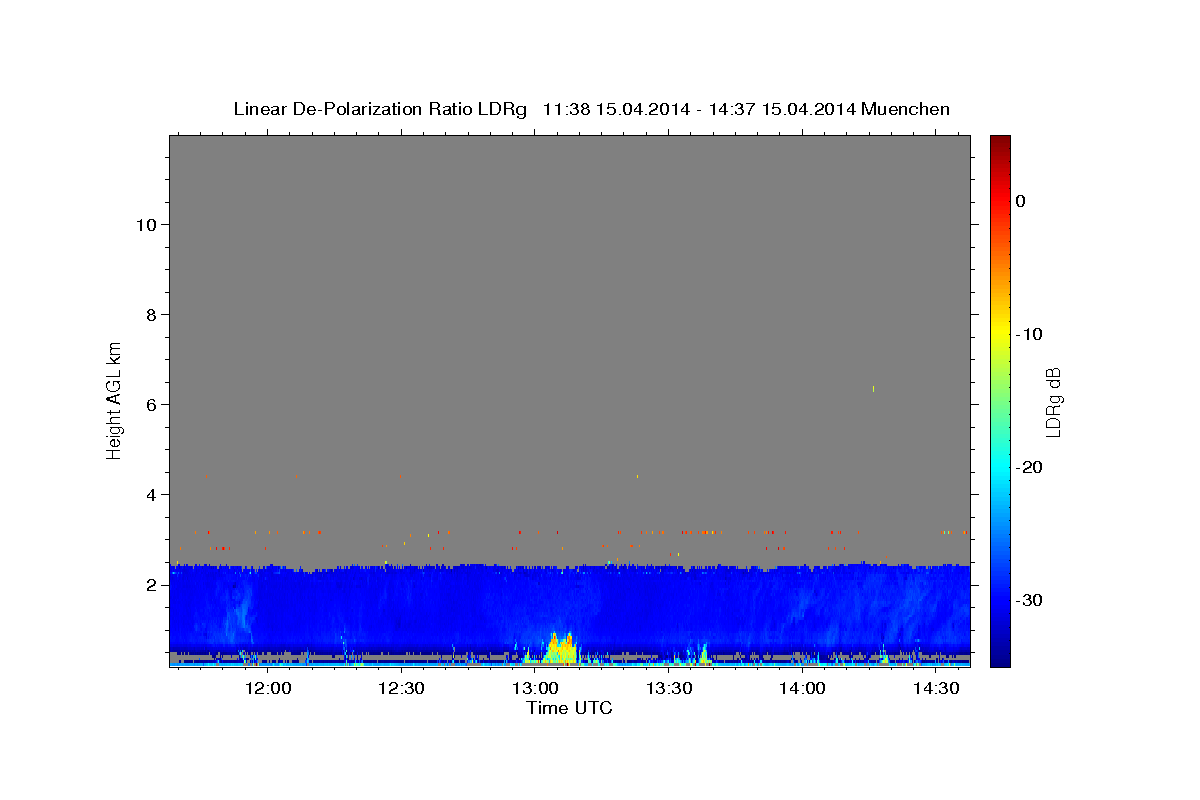1200x800 pixels.
Task: Click the 14:00 time axis label
Action: point(802,688)
